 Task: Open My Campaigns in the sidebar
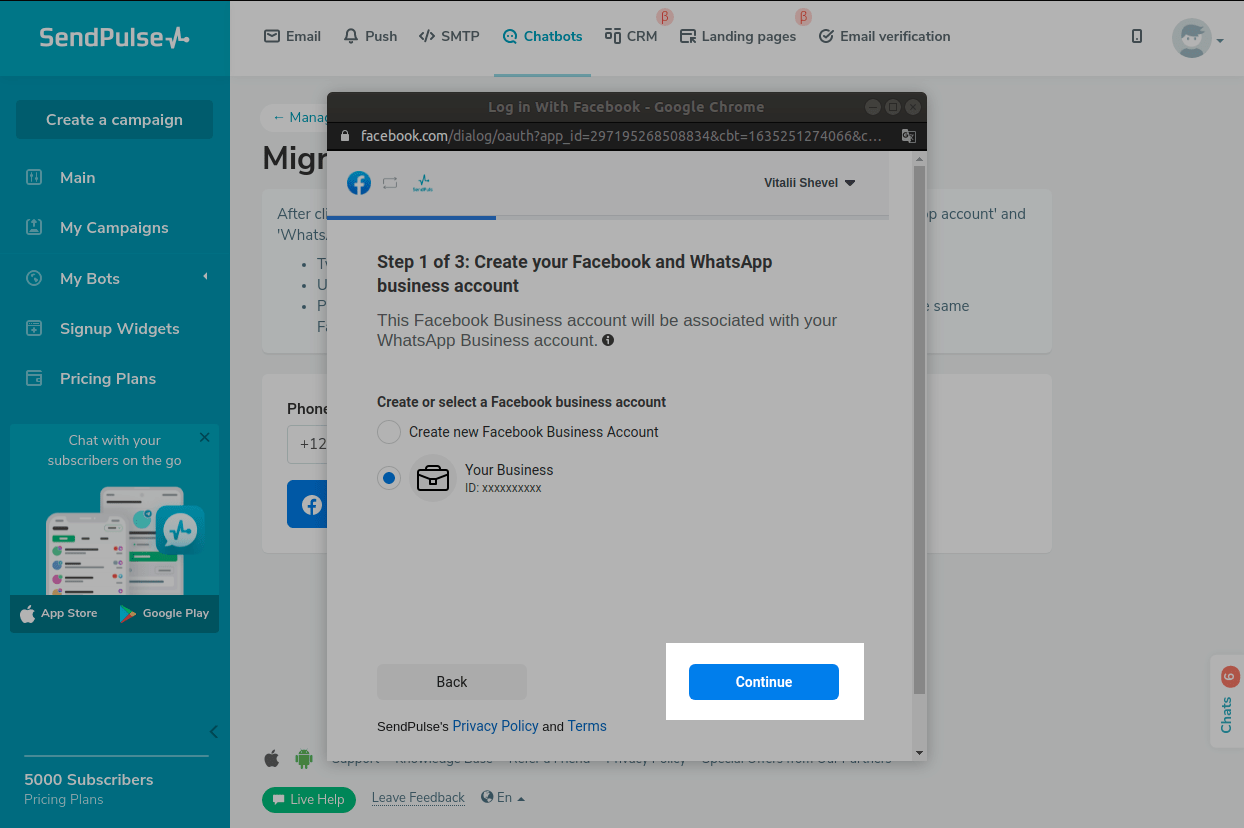point(114,227)
